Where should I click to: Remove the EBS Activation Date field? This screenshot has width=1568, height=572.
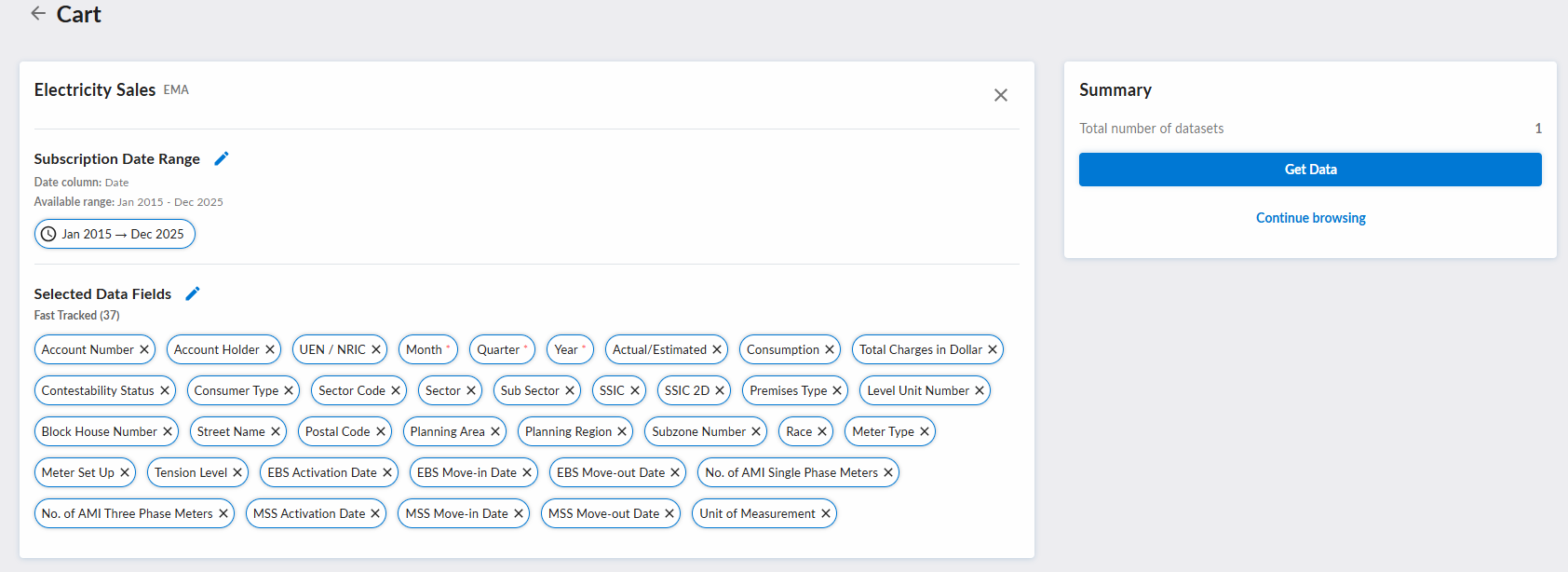[387, 472]
